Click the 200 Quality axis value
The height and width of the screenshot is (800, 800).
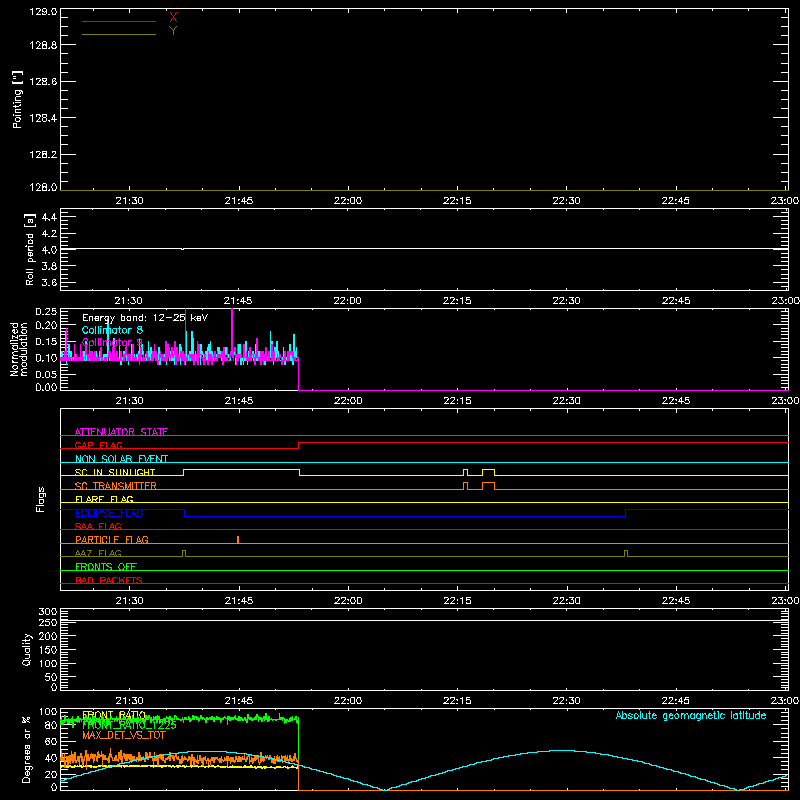[x=48, y=636]
